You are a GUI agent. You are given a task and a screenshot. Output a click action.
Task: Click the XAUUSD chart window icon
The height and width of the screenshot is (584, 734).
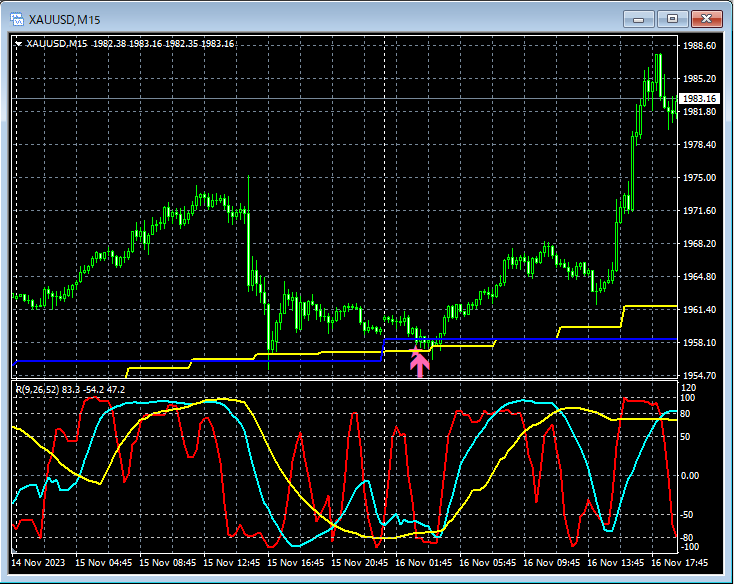17,19
